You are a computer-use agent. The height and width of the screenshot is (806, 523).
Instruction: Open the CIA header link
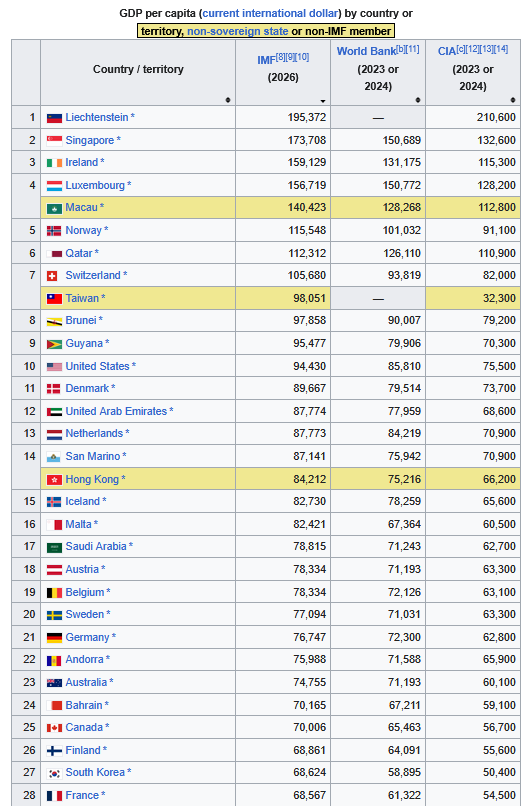[x=447, y=51]
